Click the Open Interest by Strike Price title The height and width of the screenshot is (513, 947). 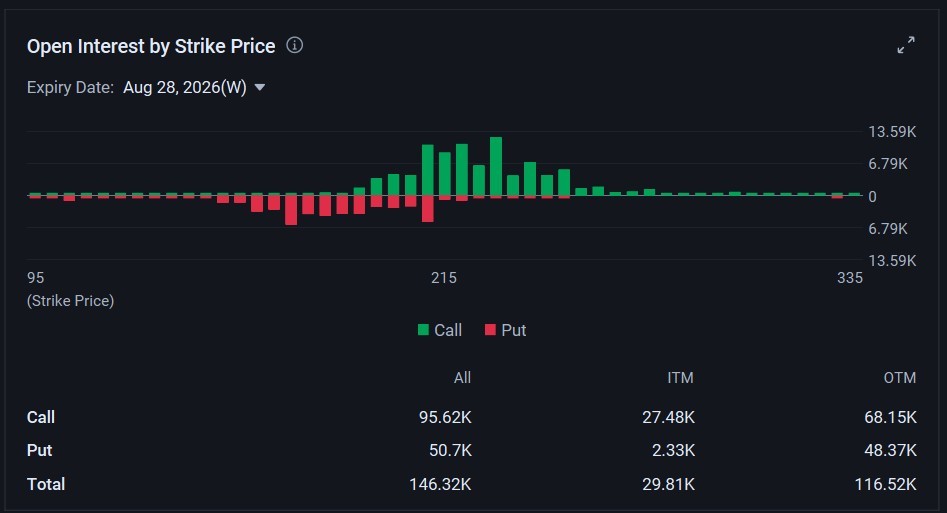click(151, 46)
